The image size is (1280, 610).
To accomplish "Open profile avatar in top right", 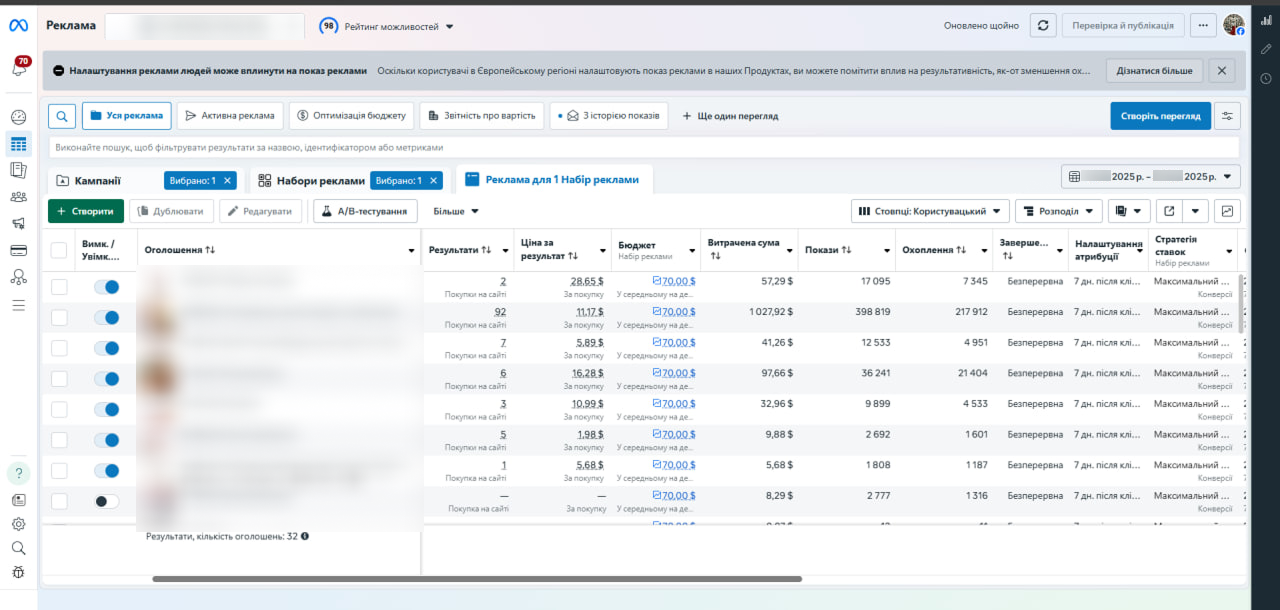I will pyautogui.click(x=1234, y=26).
